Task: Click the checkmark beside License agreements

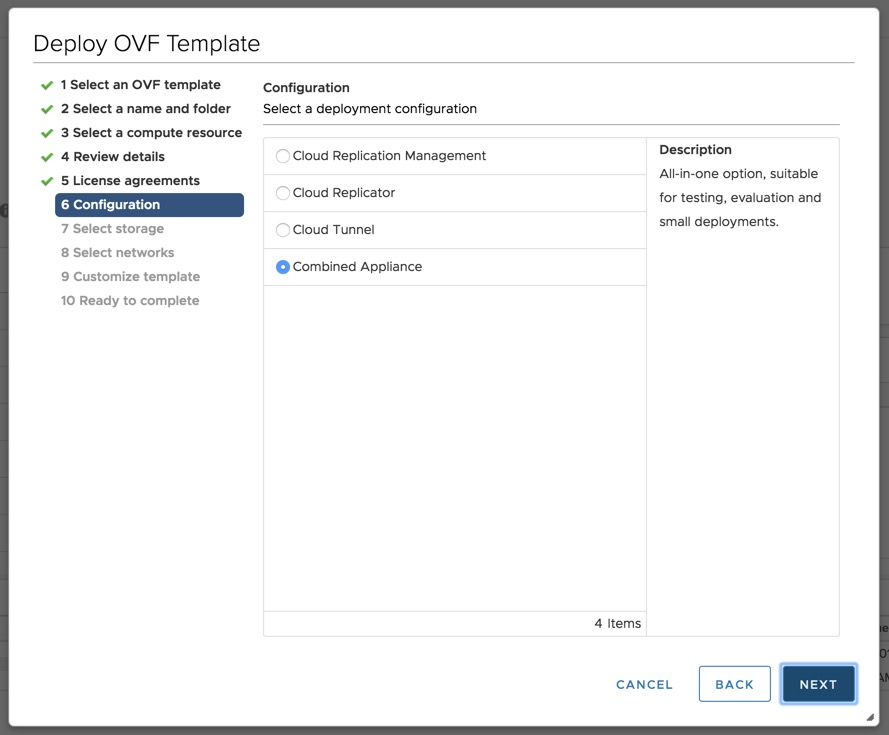Action: tap(46, 181)
